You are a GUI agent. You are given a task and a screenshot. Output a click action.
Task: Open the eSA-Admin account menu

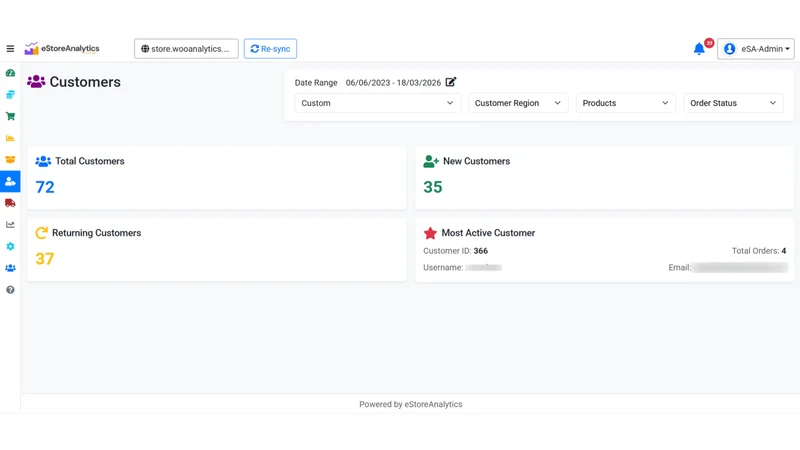coord(756,49)
